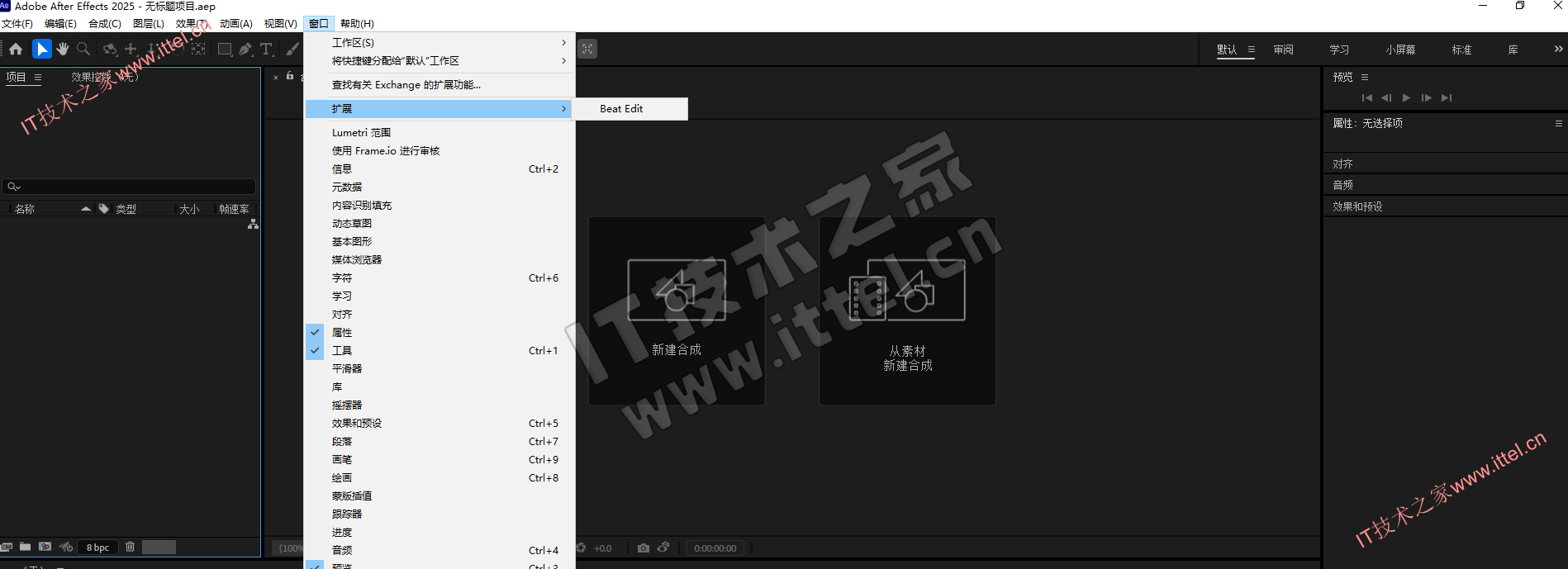Open the 图层(L) menu
This screenshot has width=1568, height=569.
149,24
